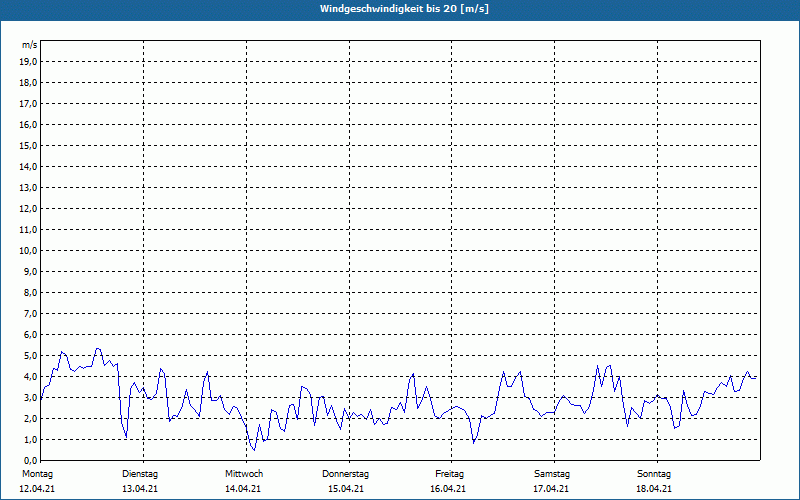Viewport: 800px width, 500px height.
Task: Click the '6,0' y-axis label
Action: point(30,334)
